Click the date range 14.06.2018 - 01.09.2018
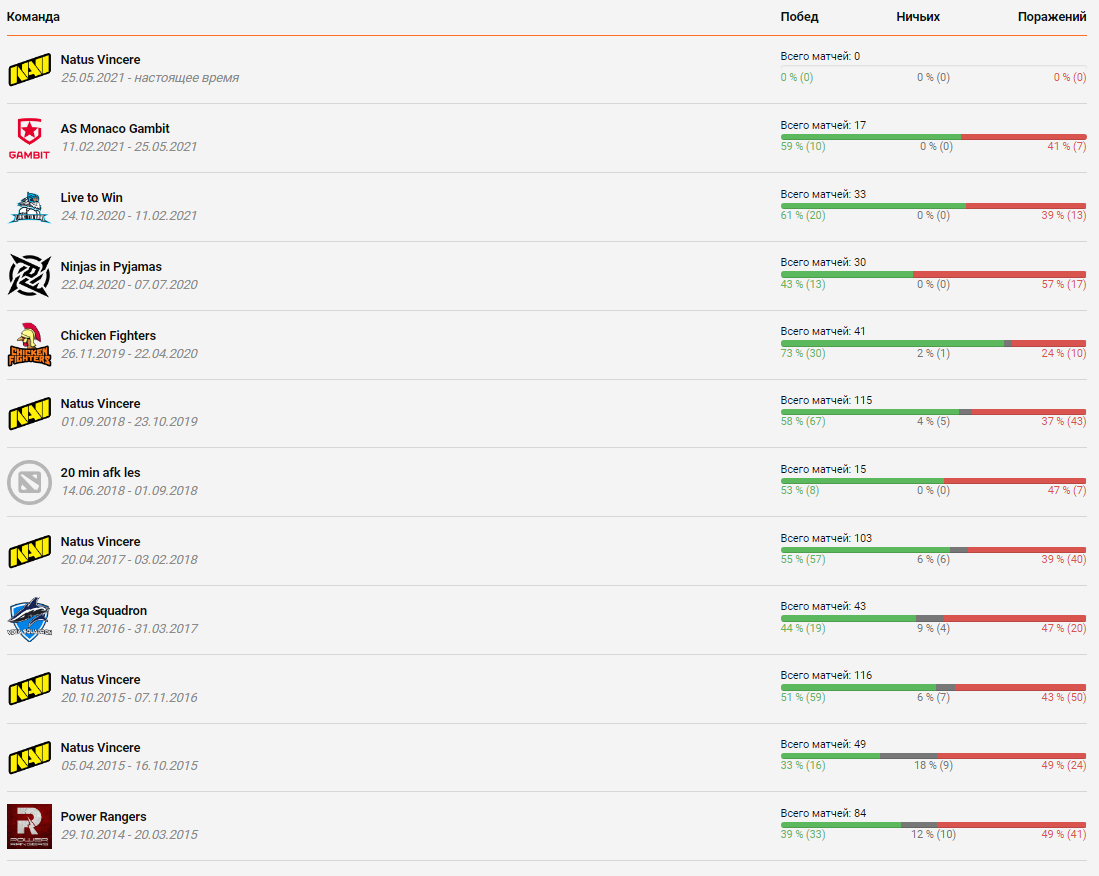 point(129,491)
